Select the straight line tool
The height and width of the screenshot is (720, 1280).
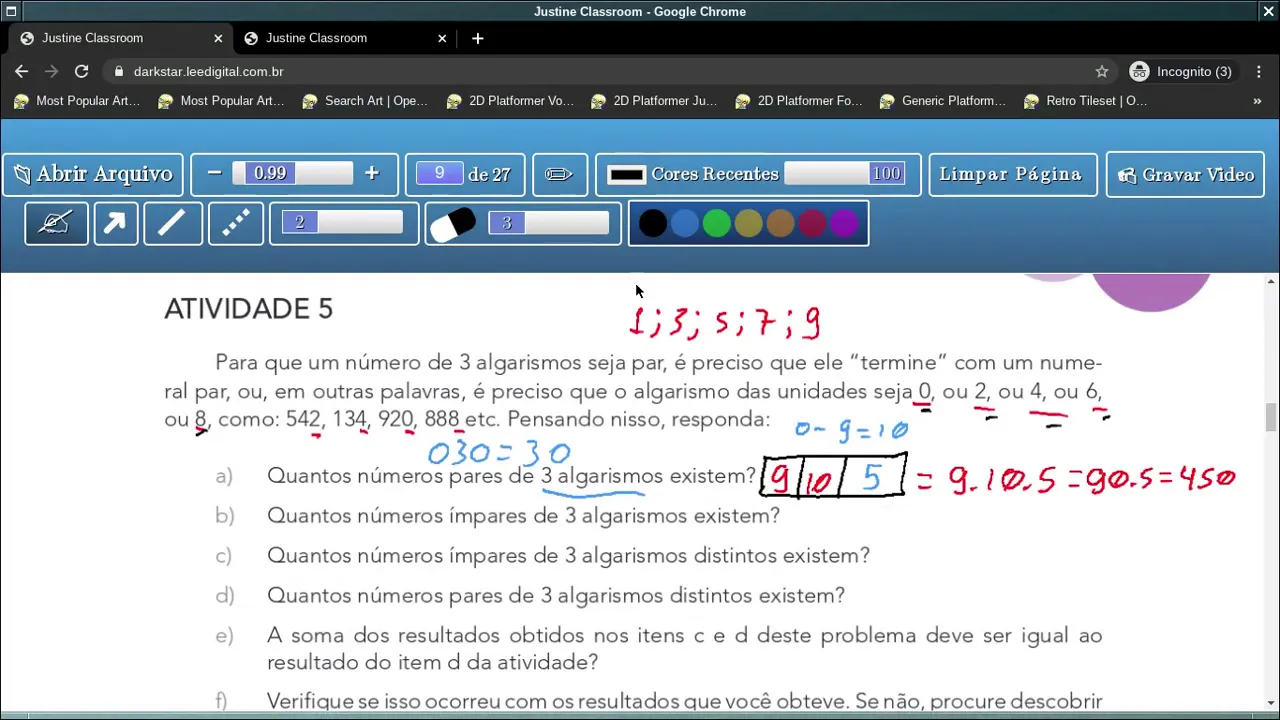pyautogui.click(x=172, y=224)
